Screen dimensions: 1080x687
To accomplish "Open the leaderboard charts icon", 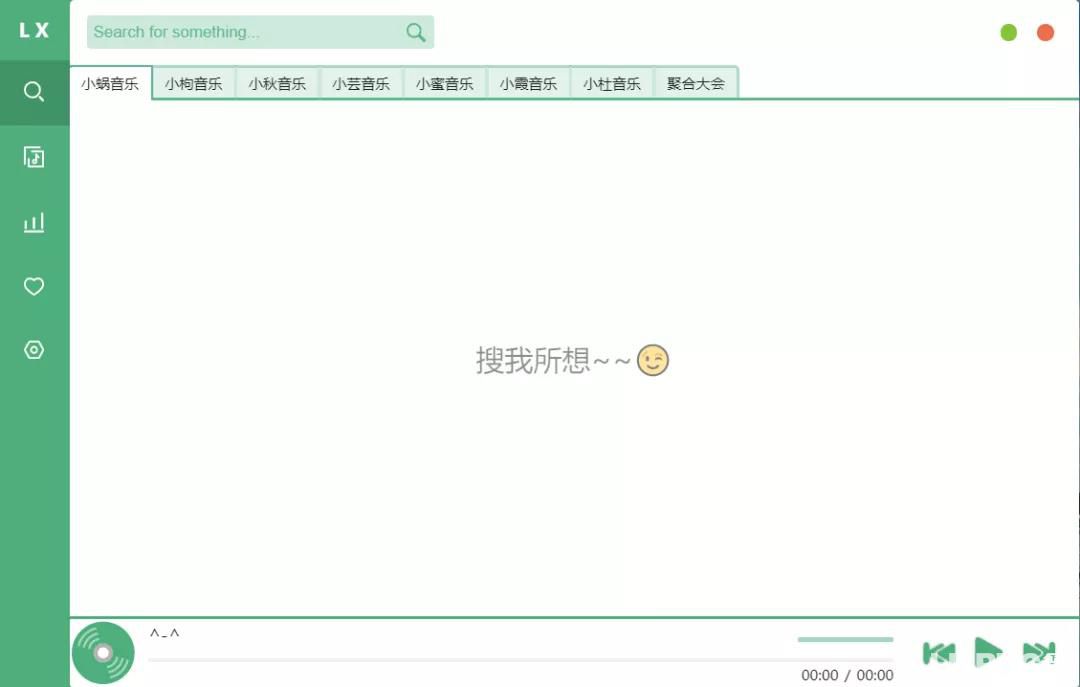I will coord(34,222).
